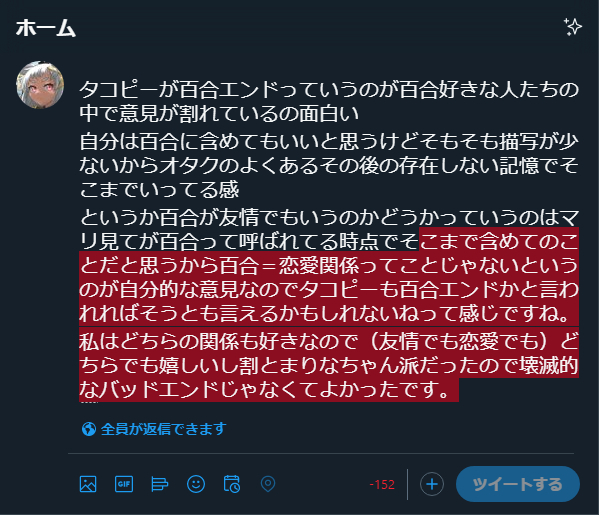Tag a location with the pin icon
This screenshot has width=599, height=515.
click(268, 484)
